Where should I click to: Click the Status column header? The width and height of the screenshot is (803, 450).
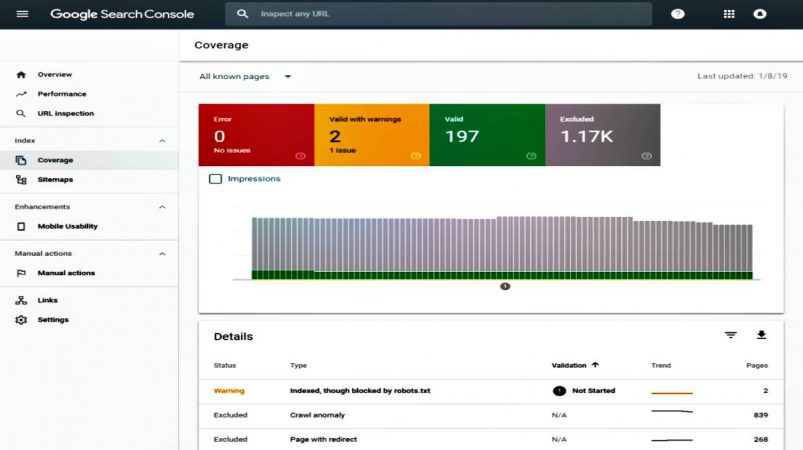click(x=225, y=366)
